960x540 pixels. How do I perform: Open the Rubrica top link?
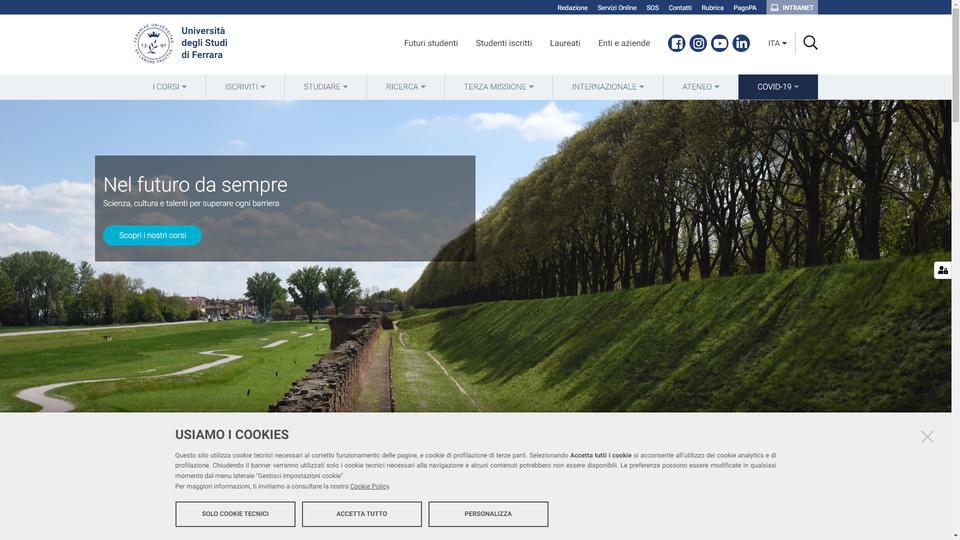coord(712,8)
